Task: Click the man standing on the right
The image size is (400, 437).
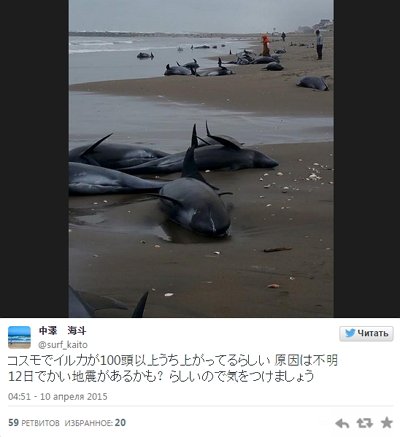Action: 319,44
